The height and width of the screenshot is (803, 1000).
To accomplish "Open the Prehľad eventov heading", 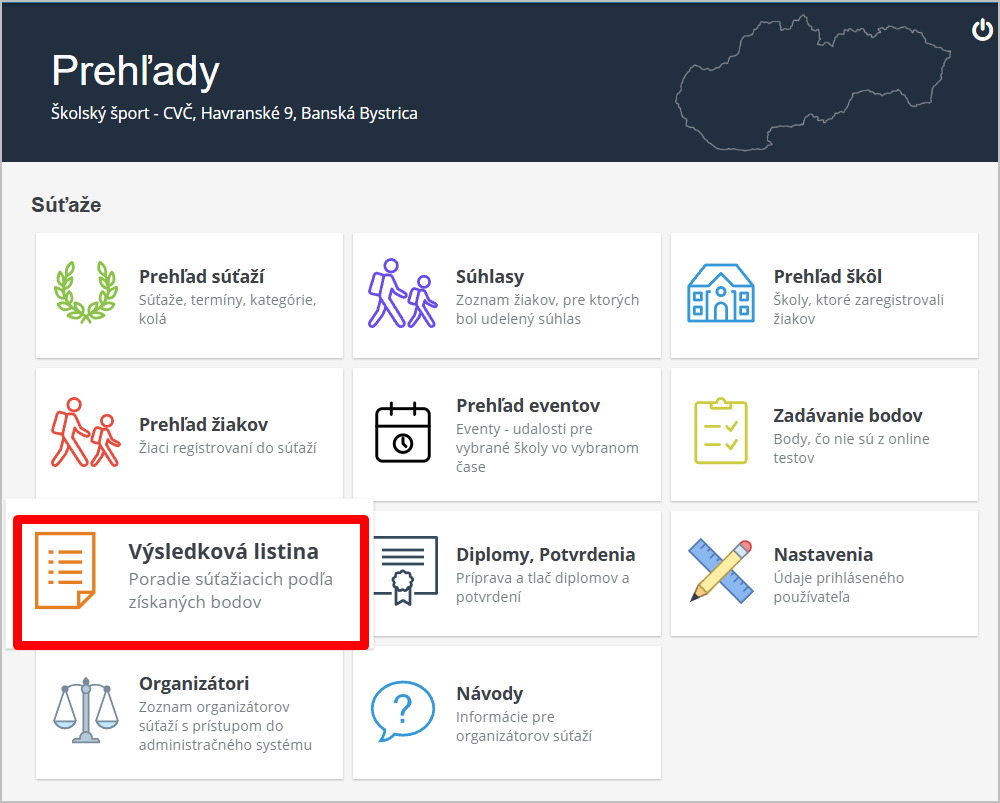I will click(528, 406).
